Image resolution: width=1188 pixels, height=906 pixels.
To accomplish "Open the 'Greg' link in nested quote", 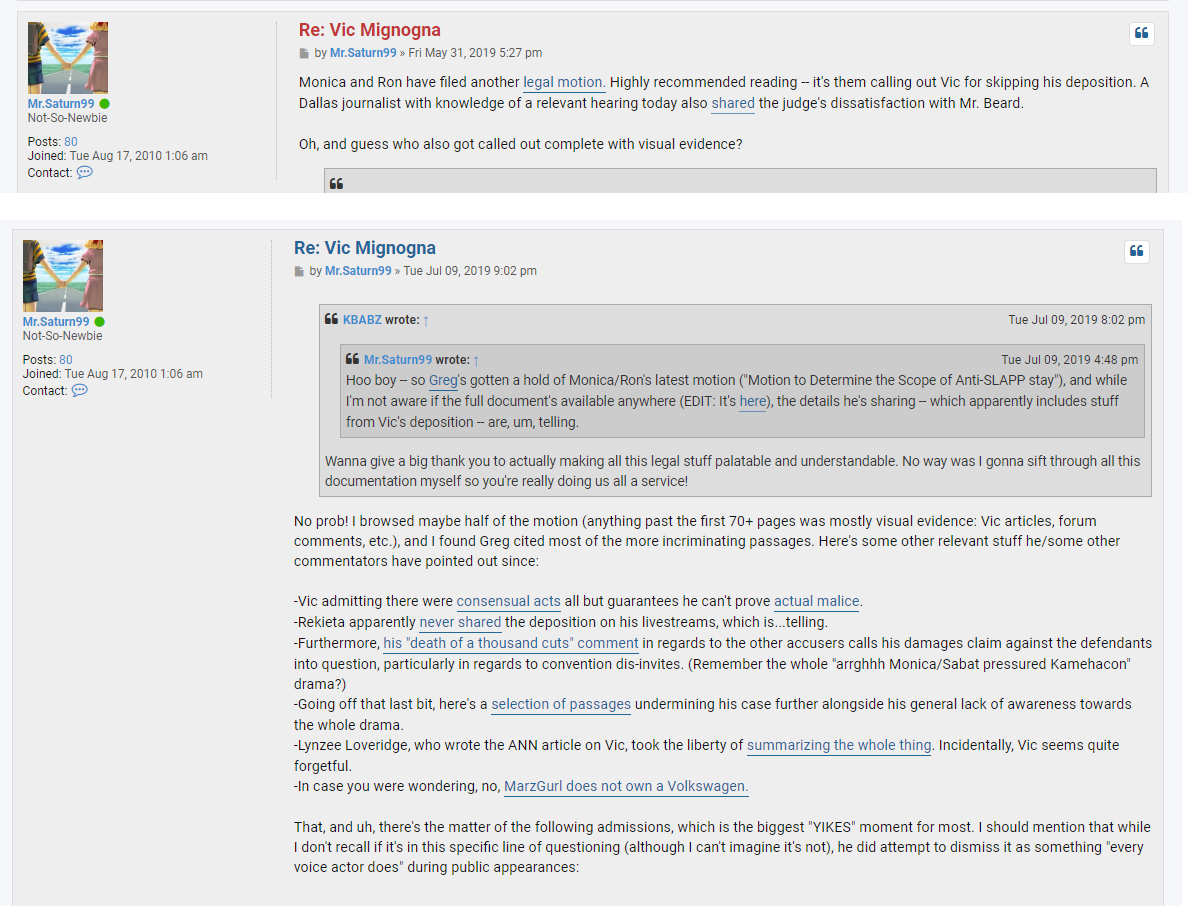I will 443,380.
